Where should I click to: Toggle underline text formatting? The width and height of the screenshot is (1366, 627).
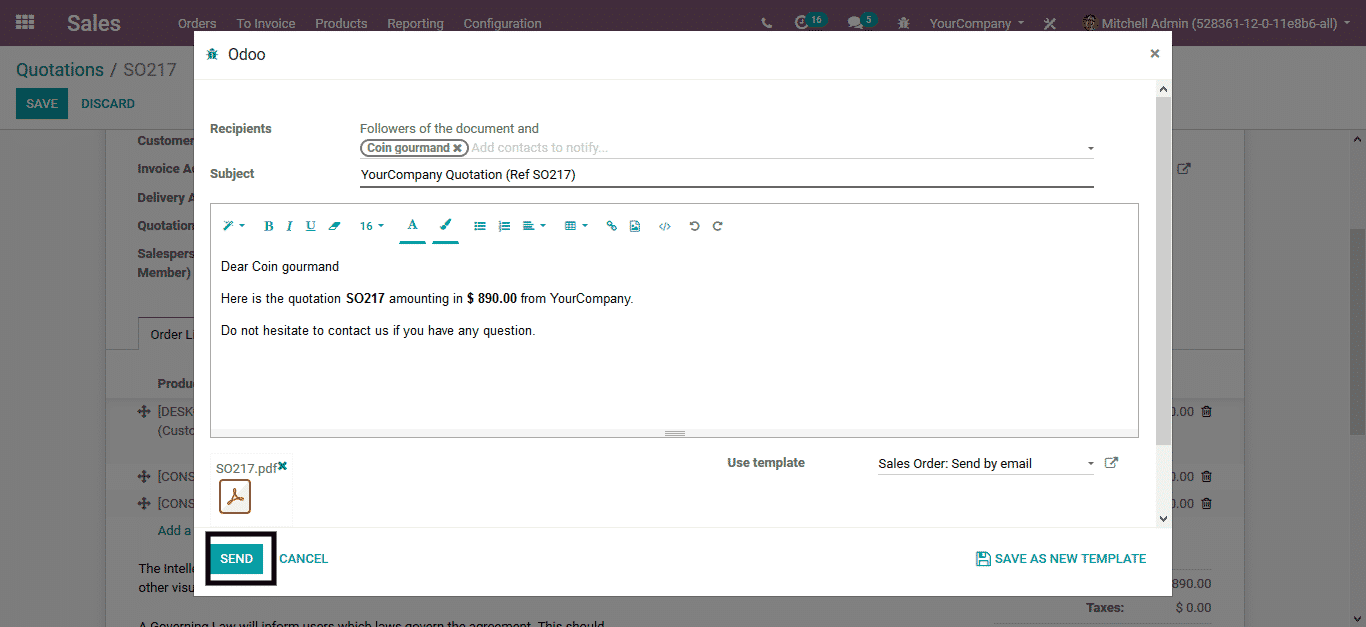pos(311,226)
